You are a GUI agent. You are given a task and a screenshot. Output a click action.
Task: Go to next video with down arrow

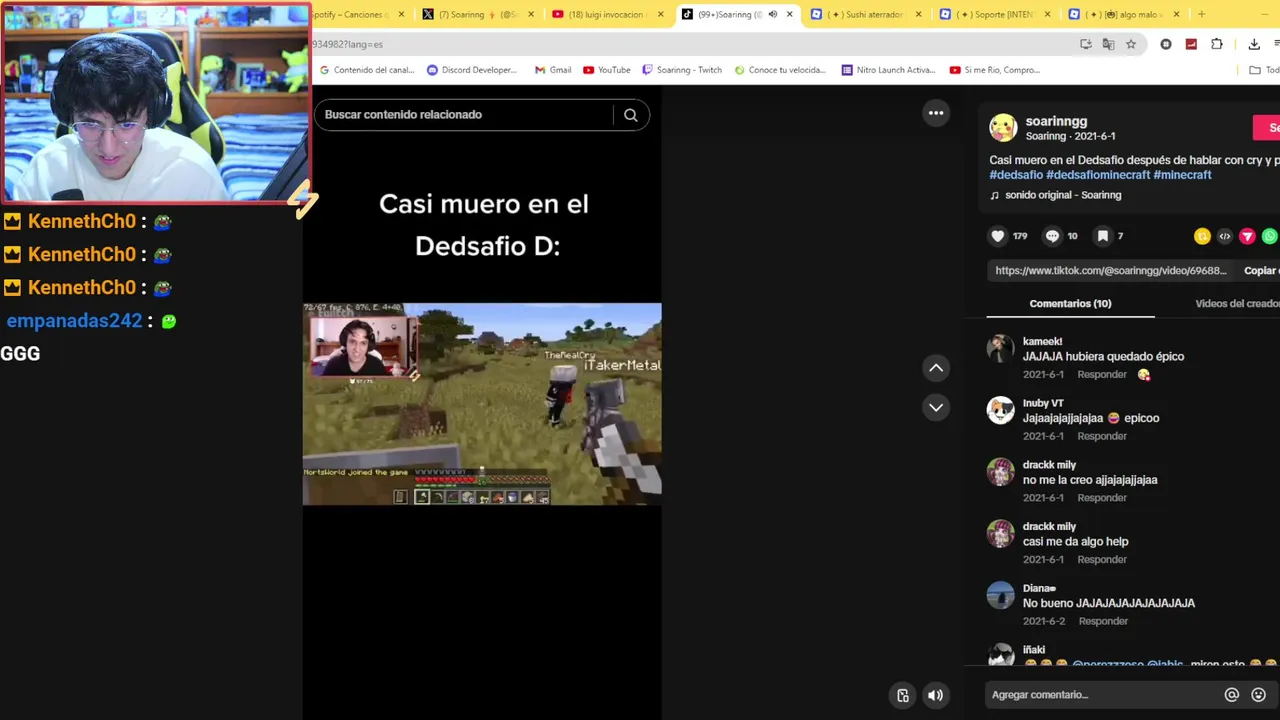[x=936, y=407]
